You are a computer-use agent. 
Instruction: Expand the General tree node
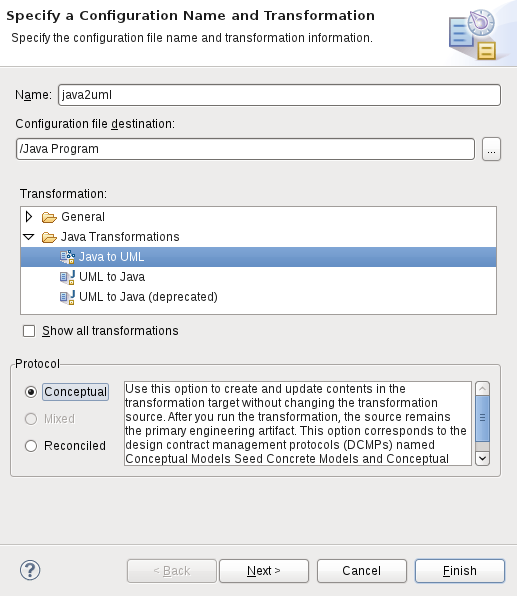click(29, 217)
